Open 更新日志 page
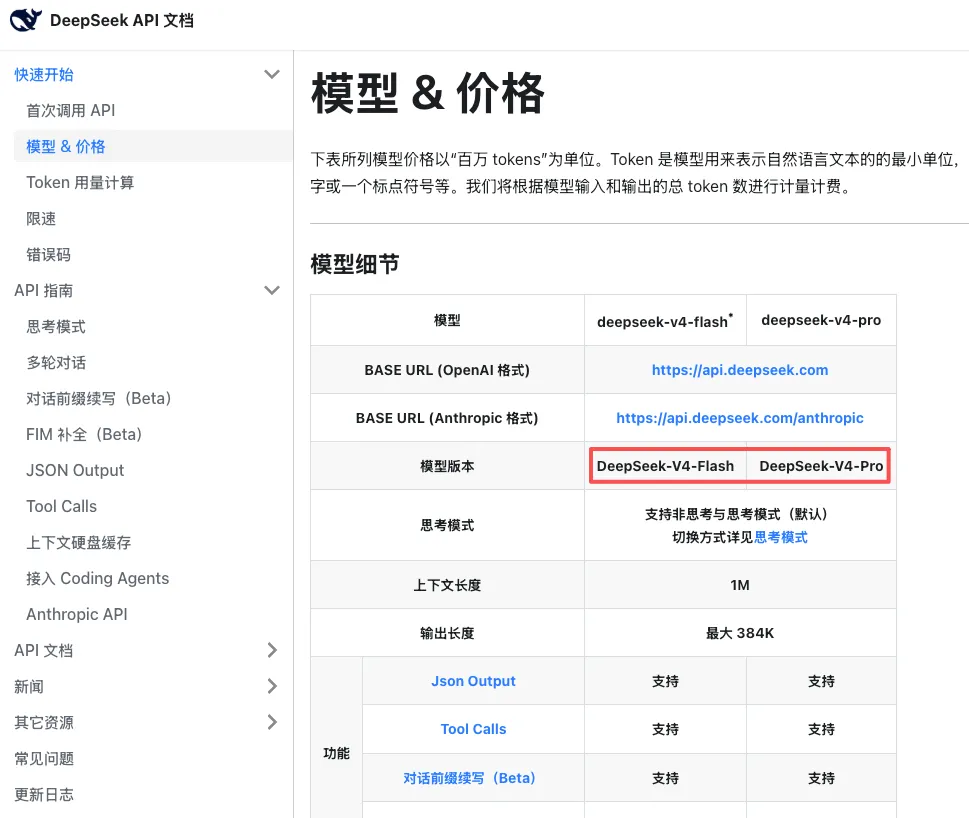Screen dimensions: 969x818 coord(44,794)
